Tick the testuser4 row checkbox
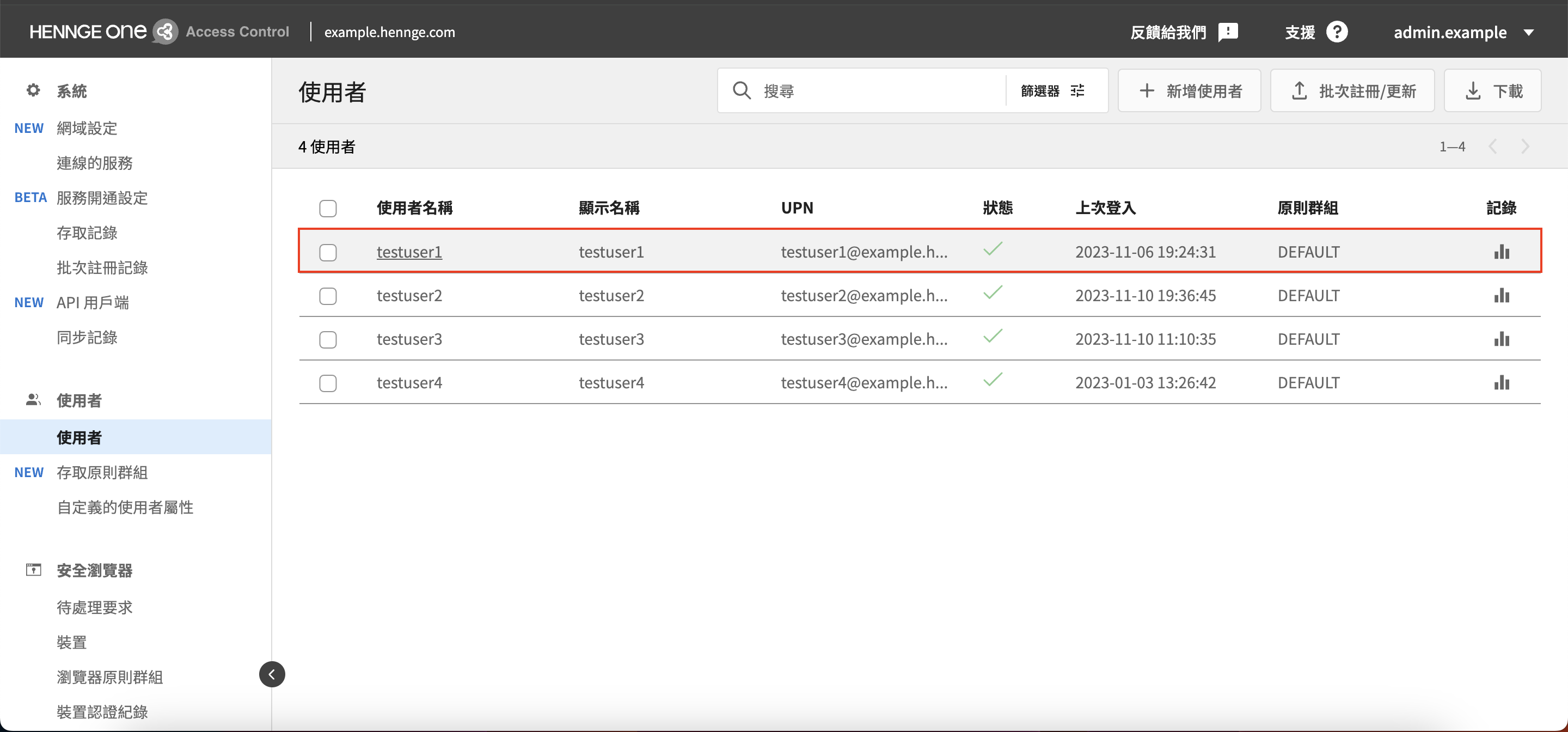The image size is (1568, 732). pyautogui.click(x=328, y=383)
